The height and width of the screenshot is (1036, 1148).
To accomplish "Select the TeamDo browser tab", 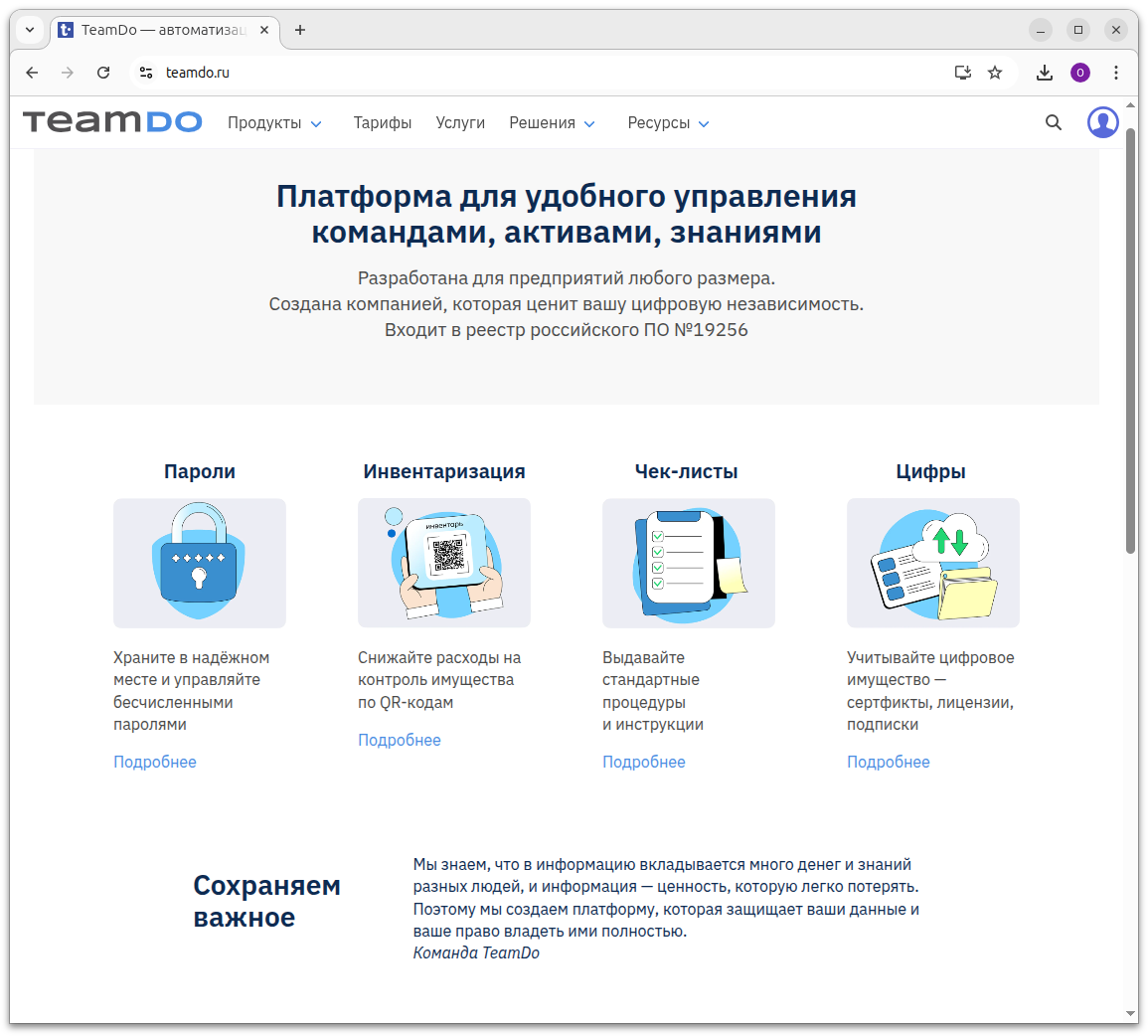I will [x=165, y=30].
